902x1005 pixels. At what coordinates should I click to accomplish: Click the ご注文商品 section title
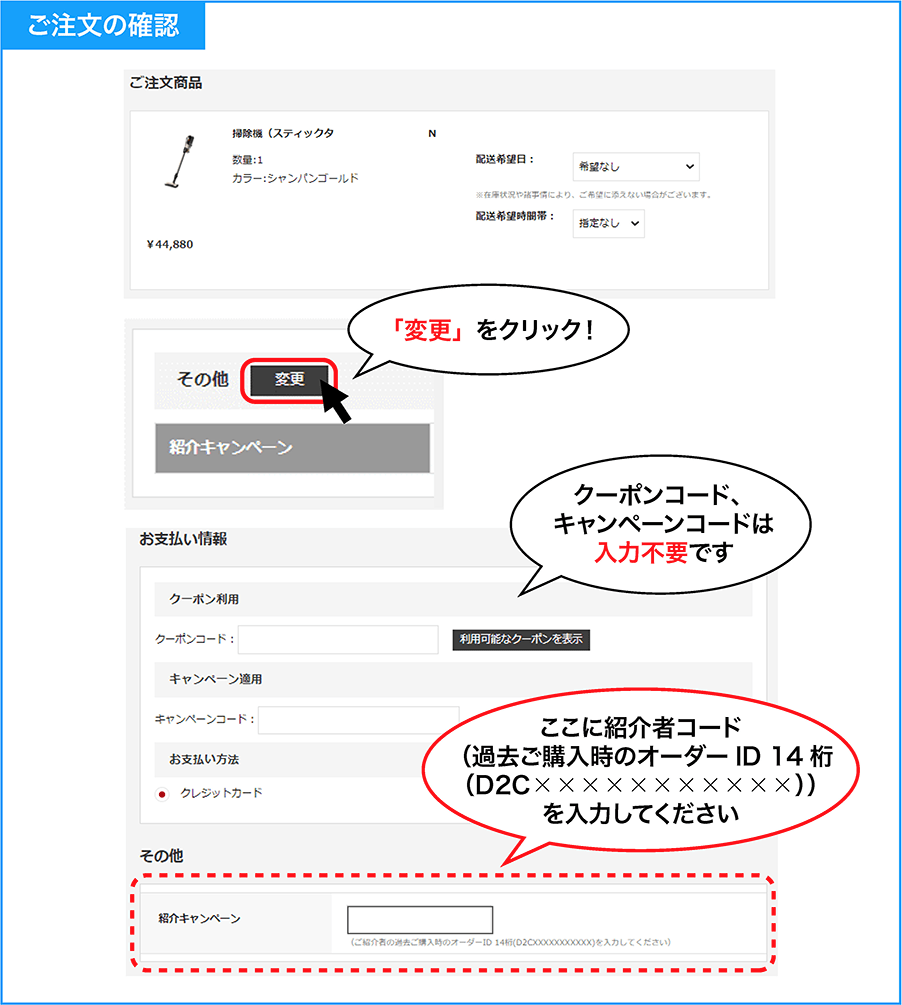(x=166, y=83)
